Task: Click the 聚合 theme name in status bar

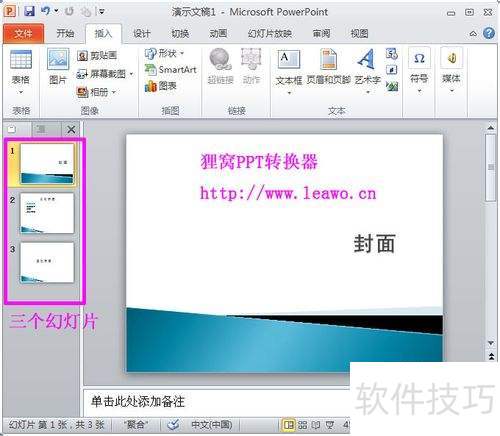Action: pos(136,425)
